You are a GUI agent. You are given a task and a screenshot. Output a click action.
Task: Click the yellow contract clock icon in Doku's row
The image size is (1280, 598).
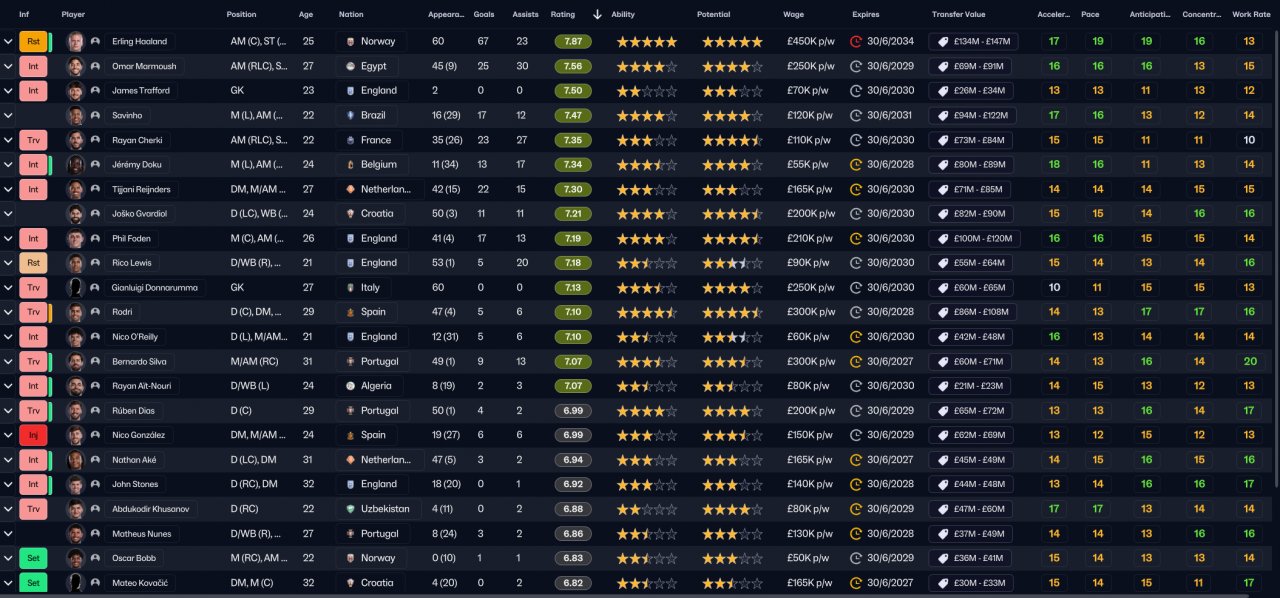pos(856,164)
